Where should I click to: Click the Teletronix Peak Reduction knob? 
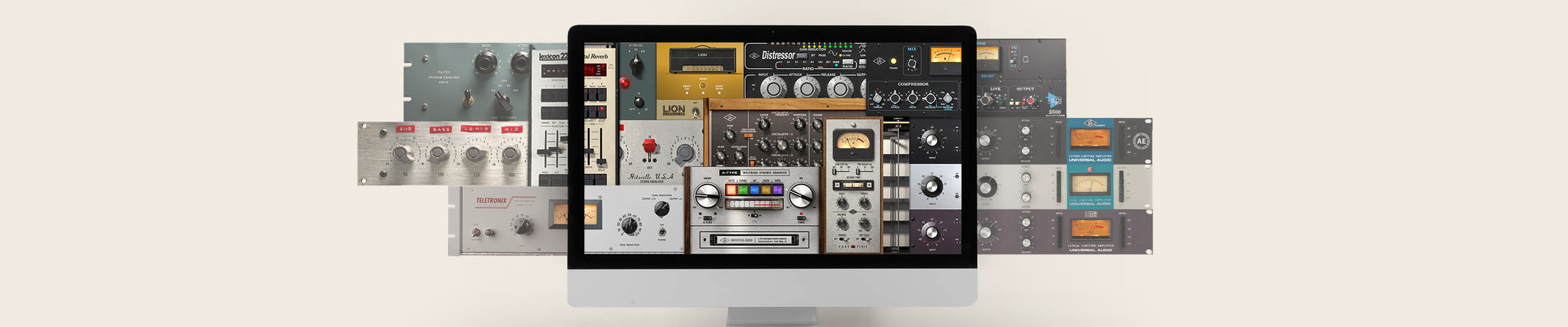point(630,225)
